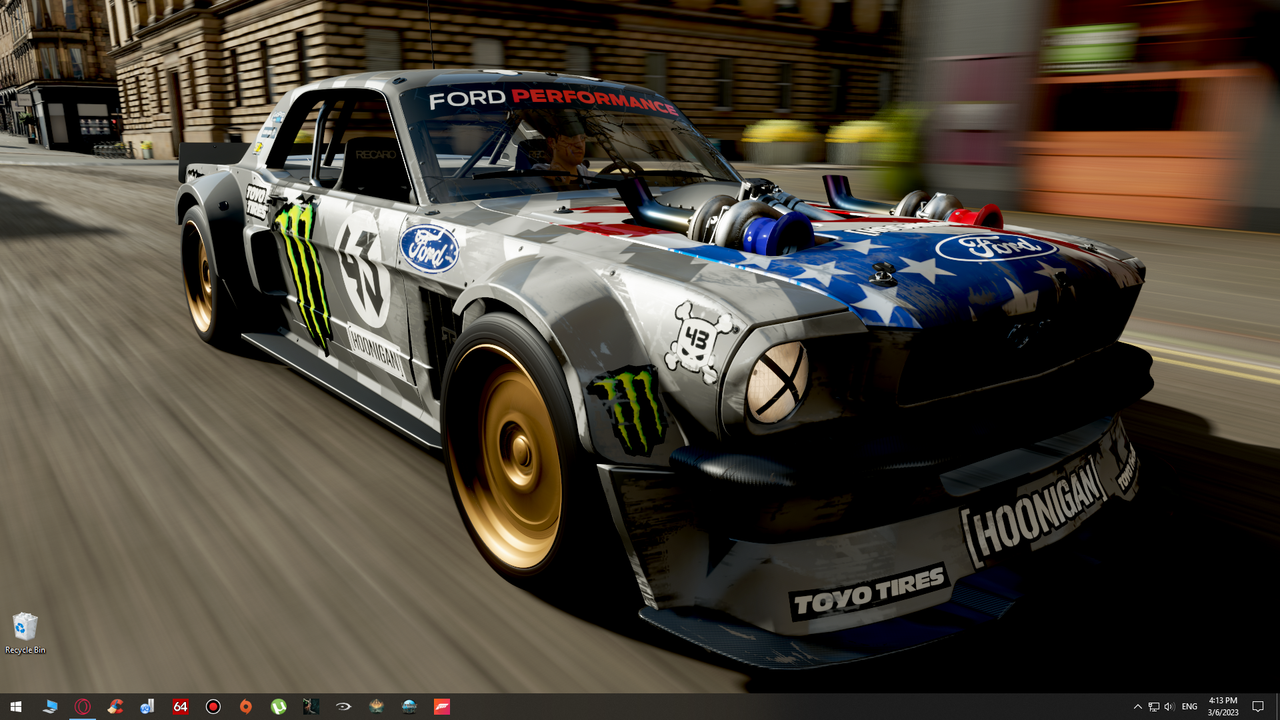Open the gold crest game icon in taskbar
The width and height of the screenshot is (1280, 720).
point(376,706)
